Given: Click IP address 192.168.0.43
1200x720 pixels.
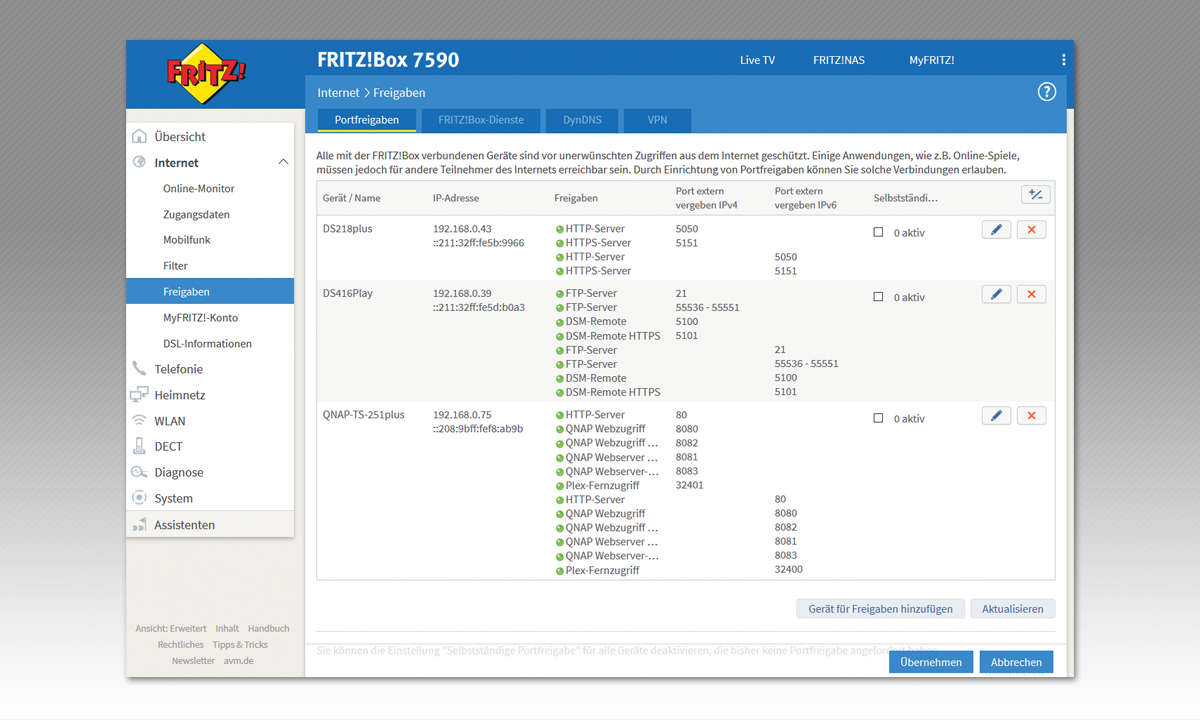Looking at the screenshot, I should pos(462,229).
